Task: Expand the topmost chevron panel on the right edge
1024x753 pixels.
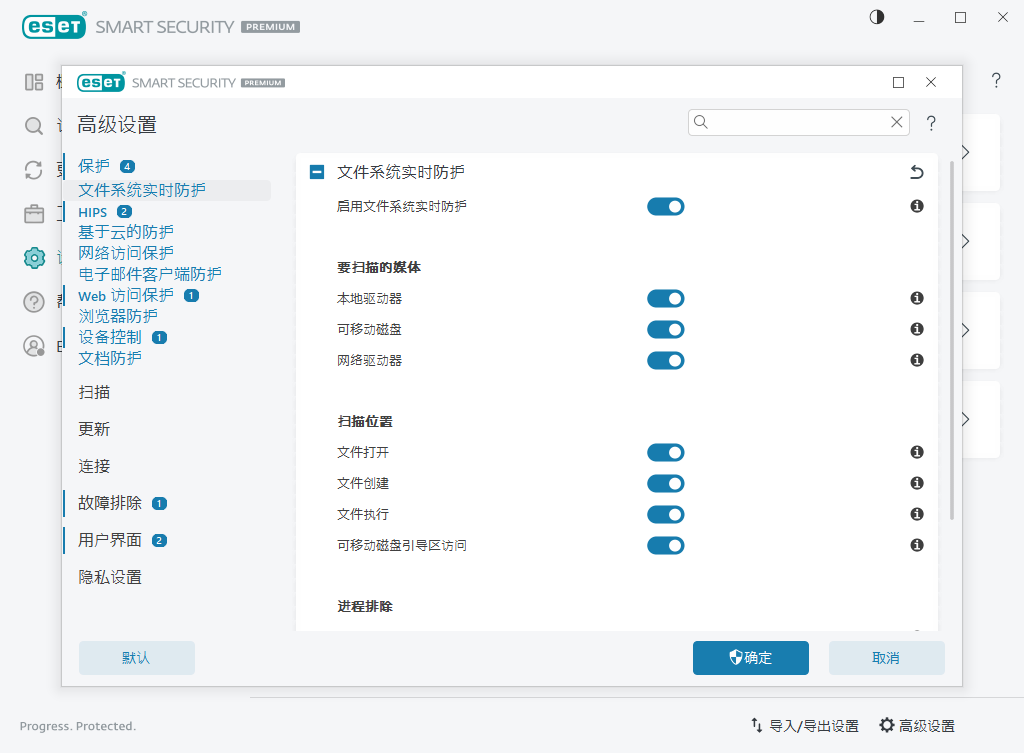Action: (964, 152)
